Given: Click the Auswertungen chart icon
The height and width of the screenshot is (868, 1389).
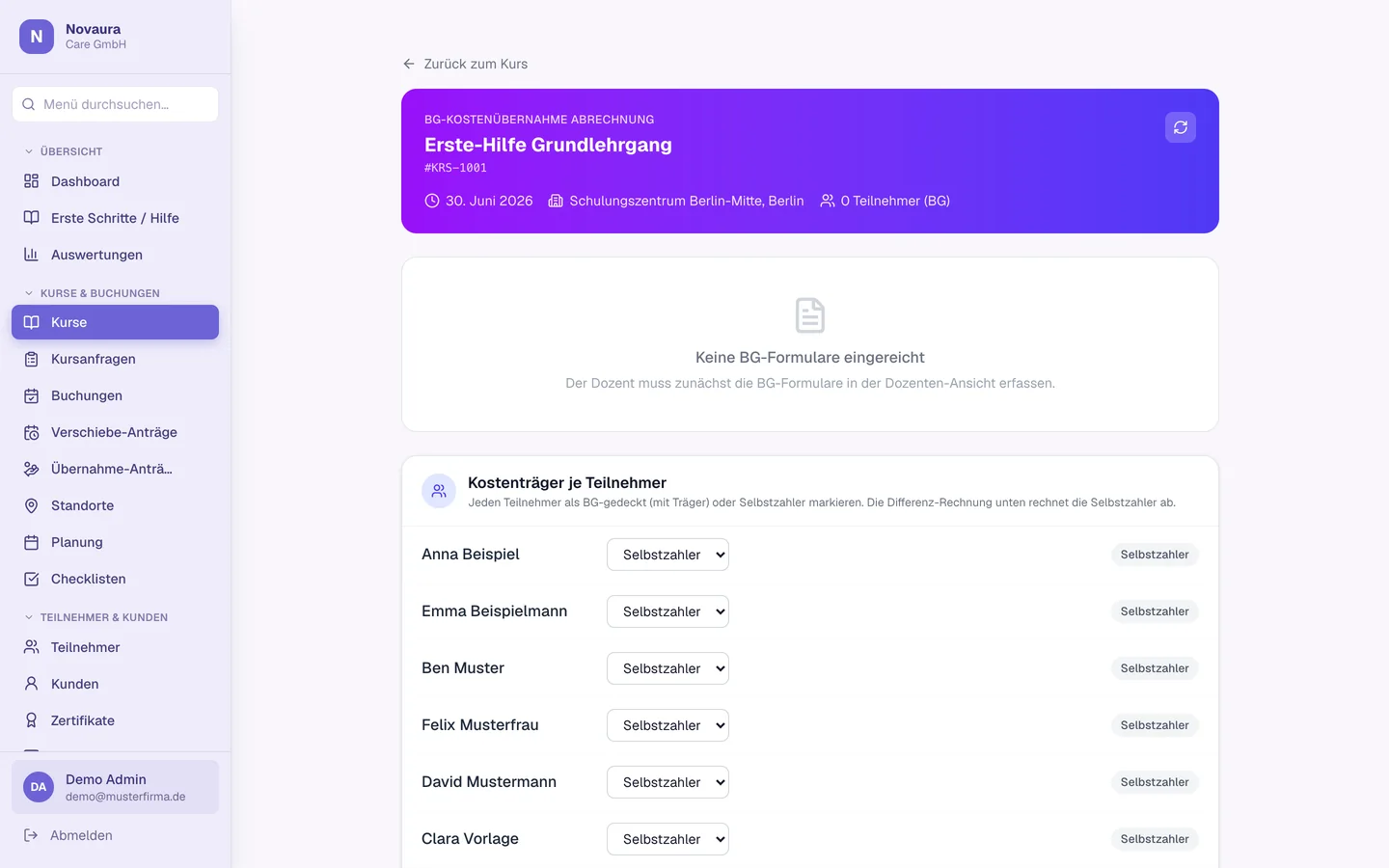Looking at the screenshot, I should click(x=31, y=255).
